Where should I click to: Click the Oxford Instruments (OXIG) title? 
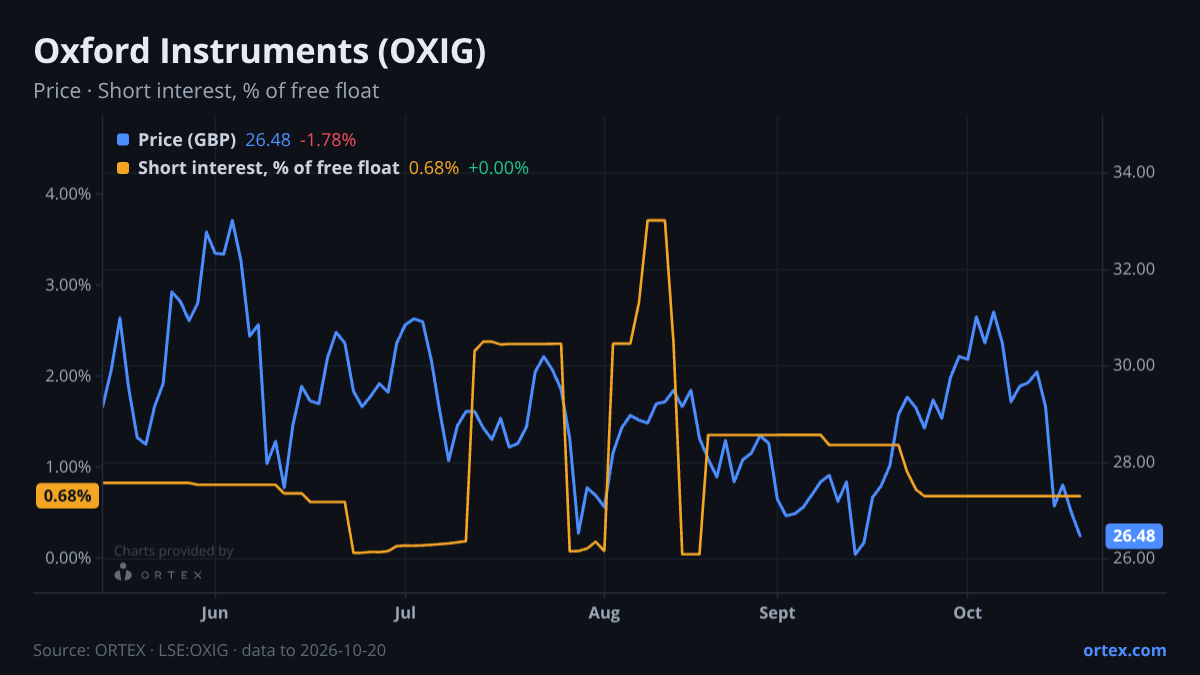tap(260, 52)
